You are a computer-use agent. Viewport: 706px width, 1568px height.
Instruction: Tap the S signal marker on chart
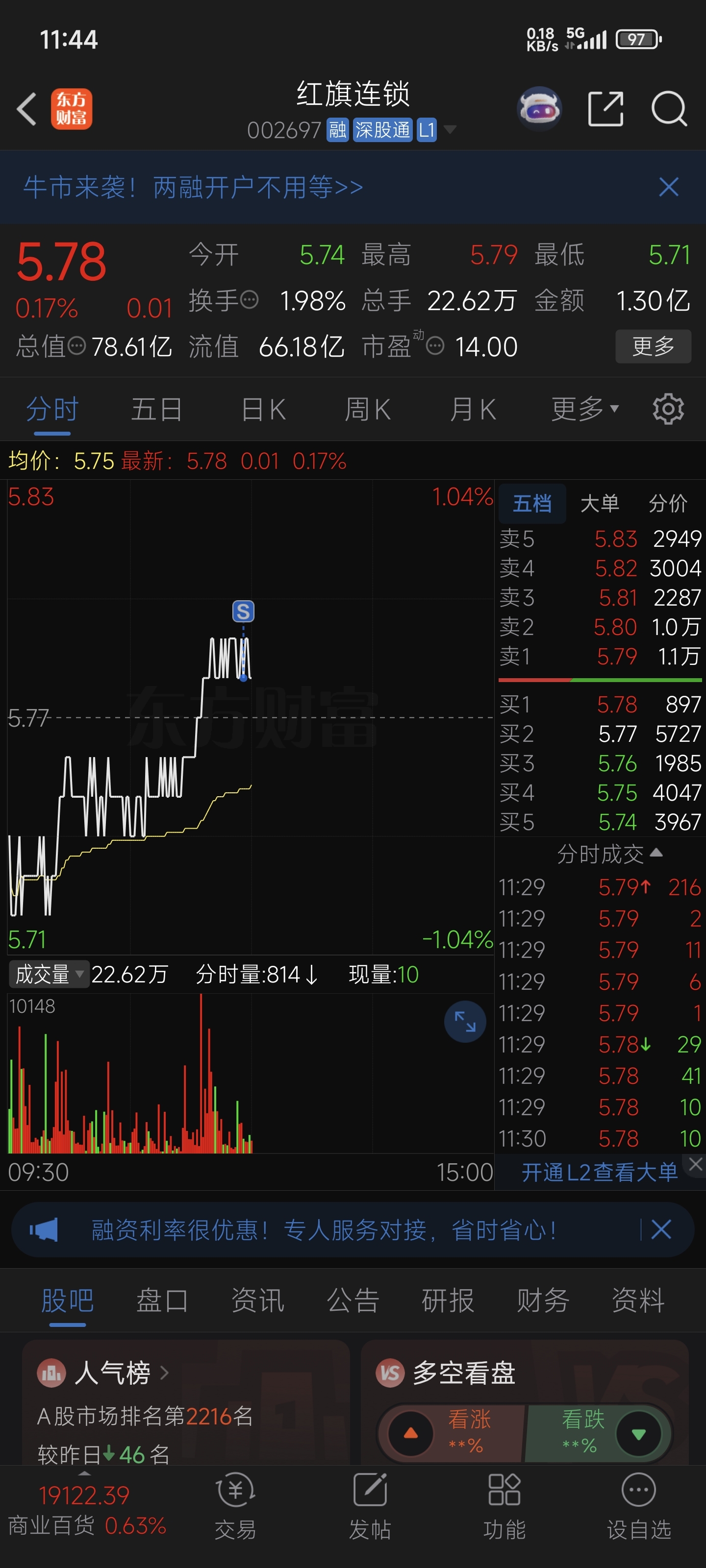click(243, 611)
